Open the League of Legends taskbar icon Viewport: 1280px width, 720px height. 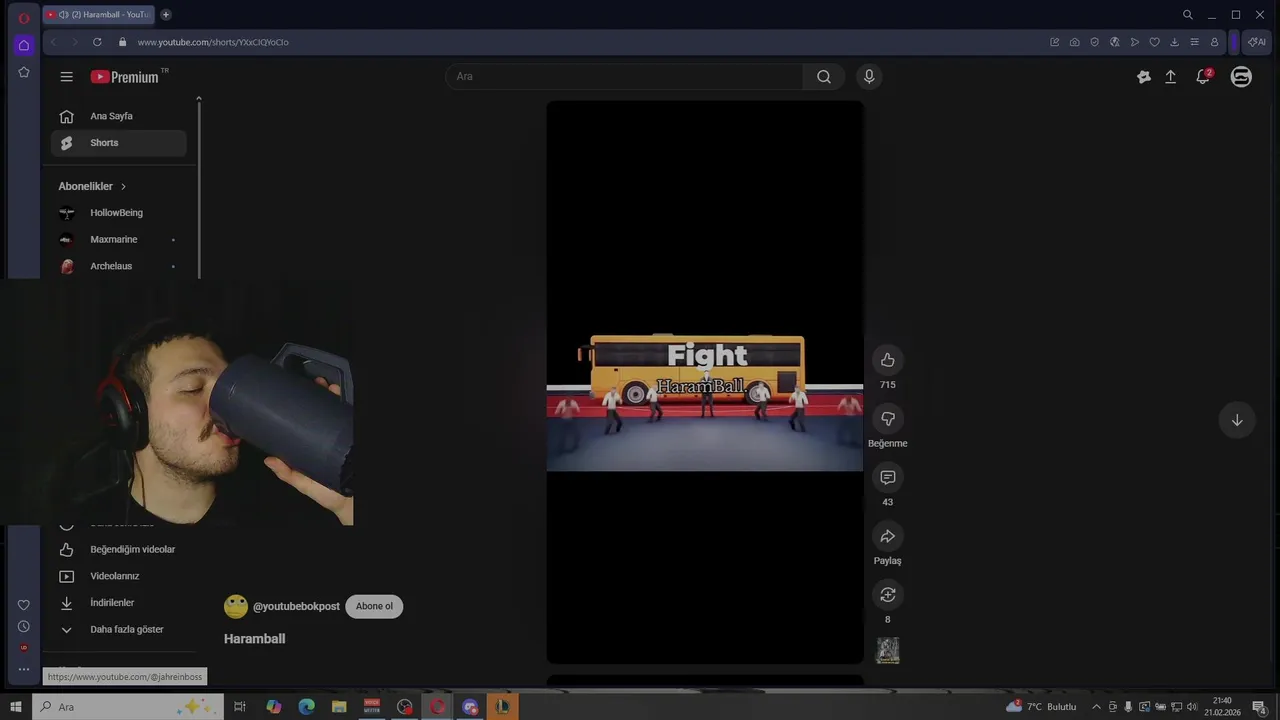coord(503,707)
